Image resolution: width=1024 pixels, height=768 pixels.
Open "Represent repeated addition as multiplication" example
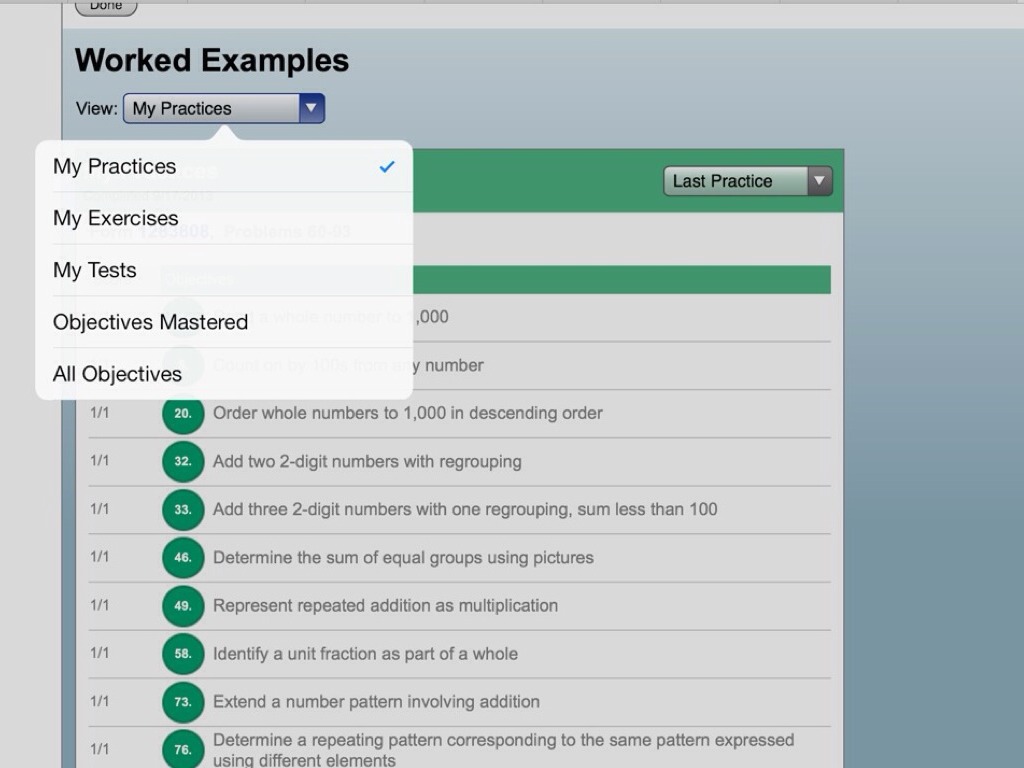click(x=385, y=606)
